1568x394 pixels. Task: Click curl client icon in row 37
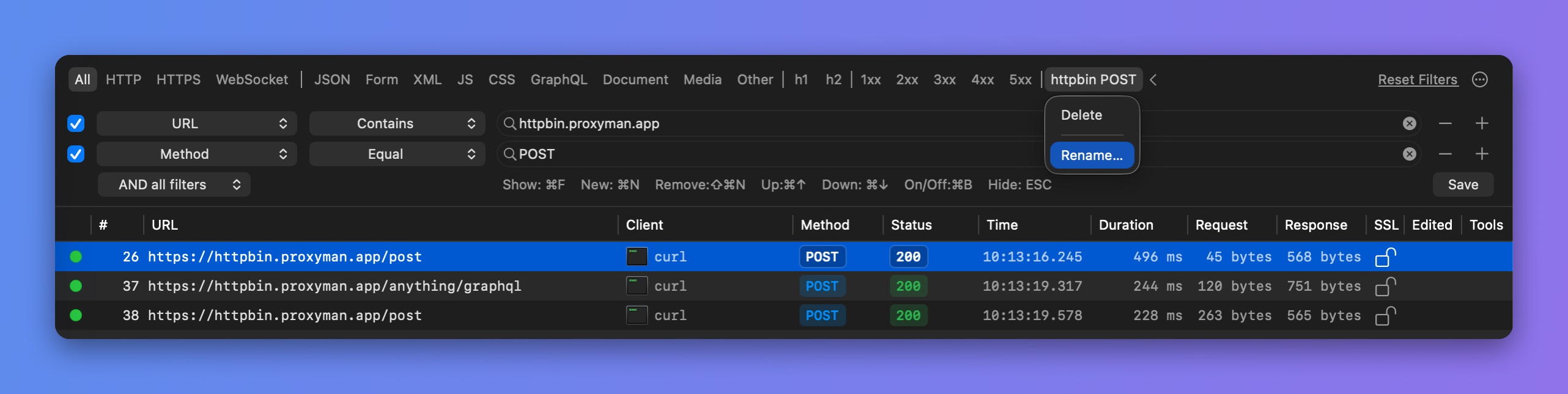tap(637, 286)
